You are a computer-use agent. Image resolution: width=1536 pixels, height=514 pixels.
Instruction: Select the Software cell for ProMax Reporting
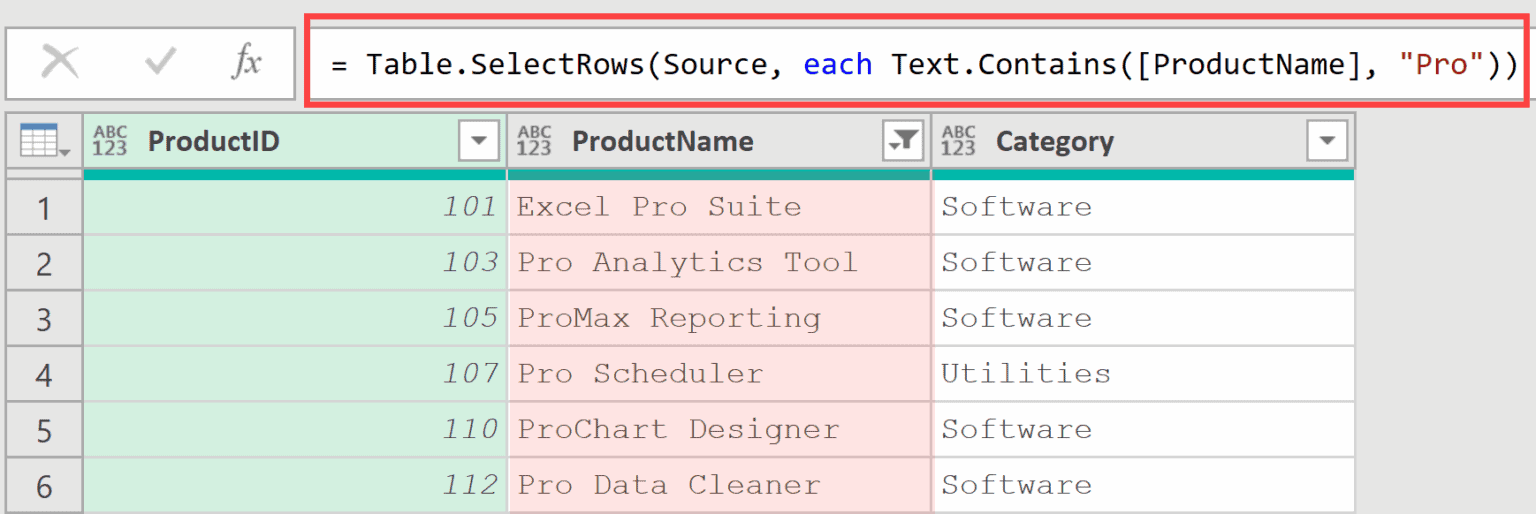pyautogui.click(x=1143, y=319)
